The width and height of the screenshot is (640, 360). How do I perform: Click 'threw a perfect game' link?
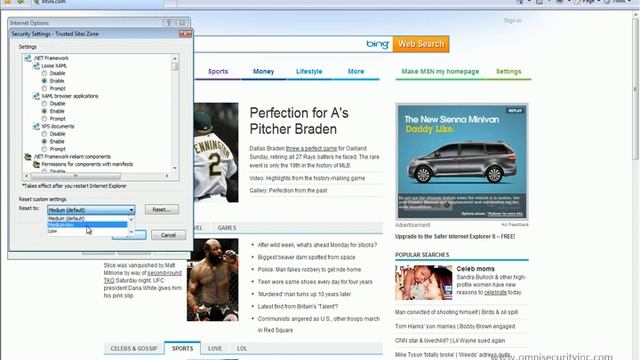(311, 149)
